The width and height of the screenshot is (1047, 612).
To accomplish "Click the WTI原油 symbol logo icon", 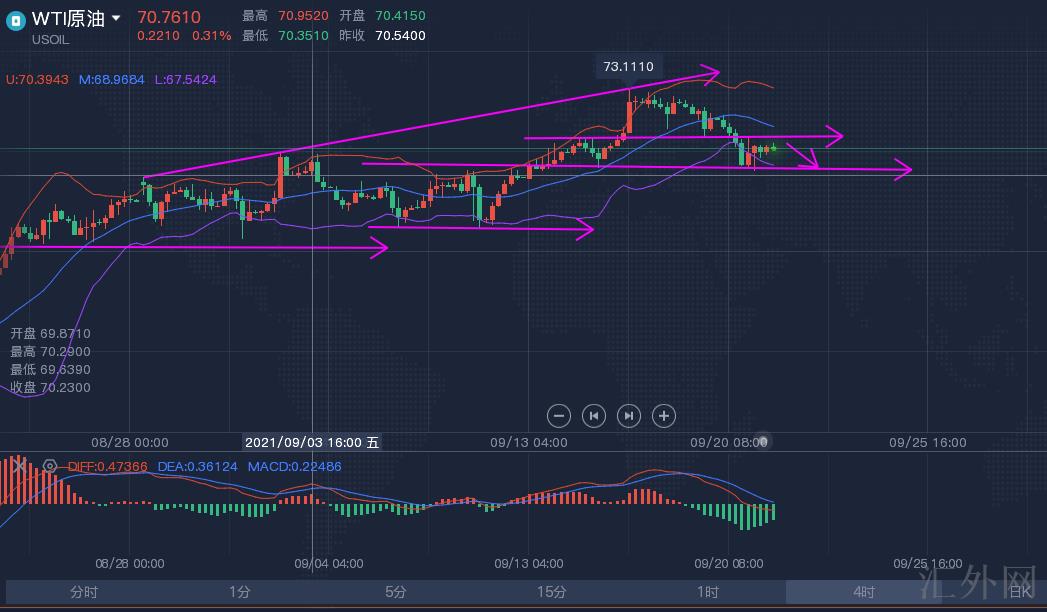I will [14, 19].
